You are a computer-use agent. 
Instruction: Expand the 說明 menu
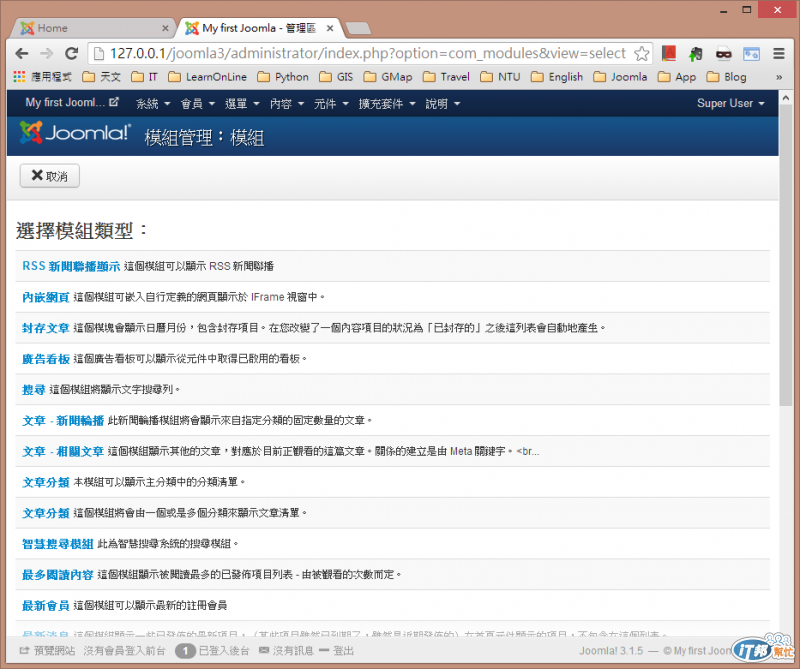[443, 104]
